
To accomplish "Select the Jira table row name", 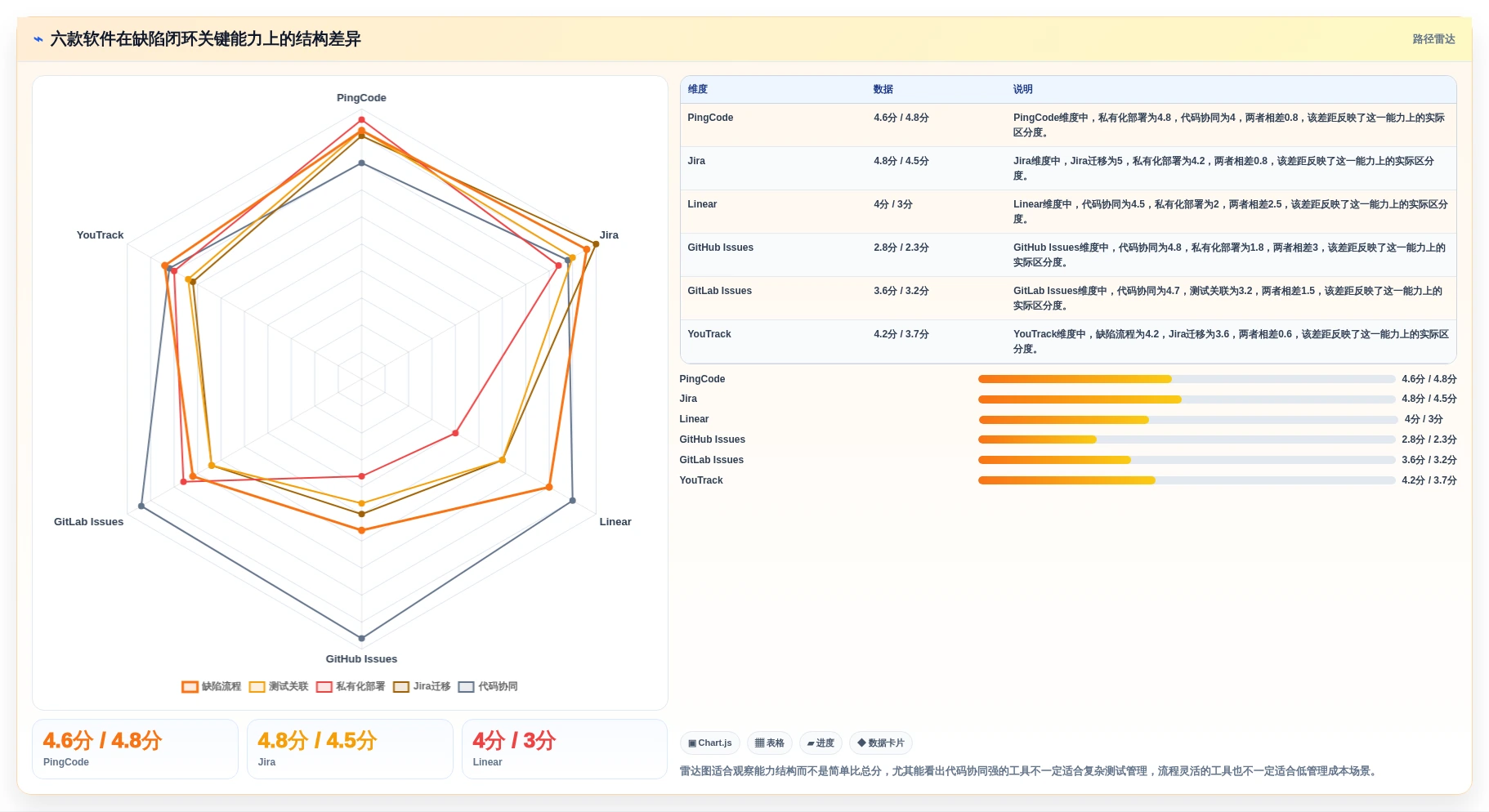I will click(696, 161).
